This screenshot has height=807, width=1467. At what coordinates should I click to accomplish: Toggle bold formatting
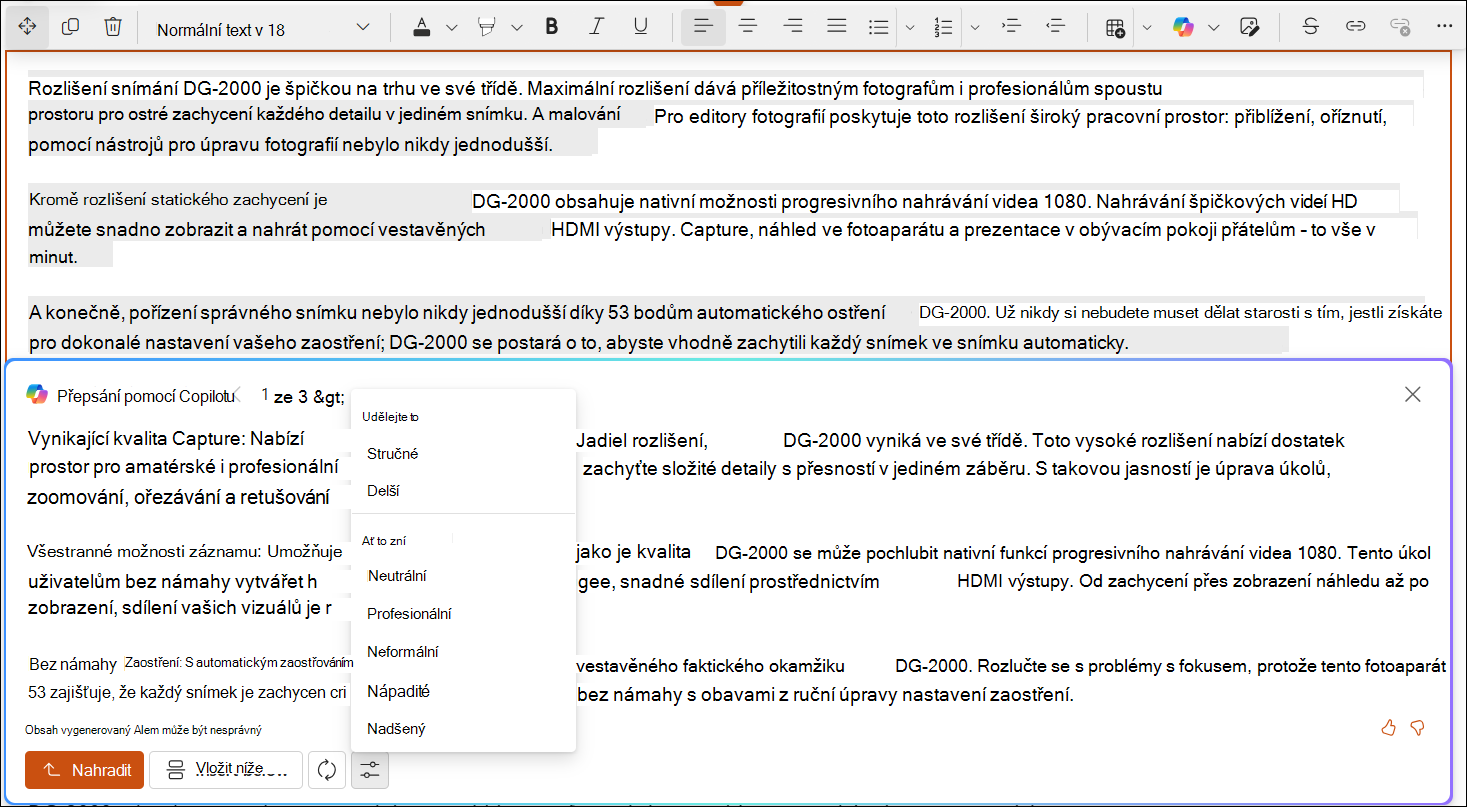coord(551,28)
